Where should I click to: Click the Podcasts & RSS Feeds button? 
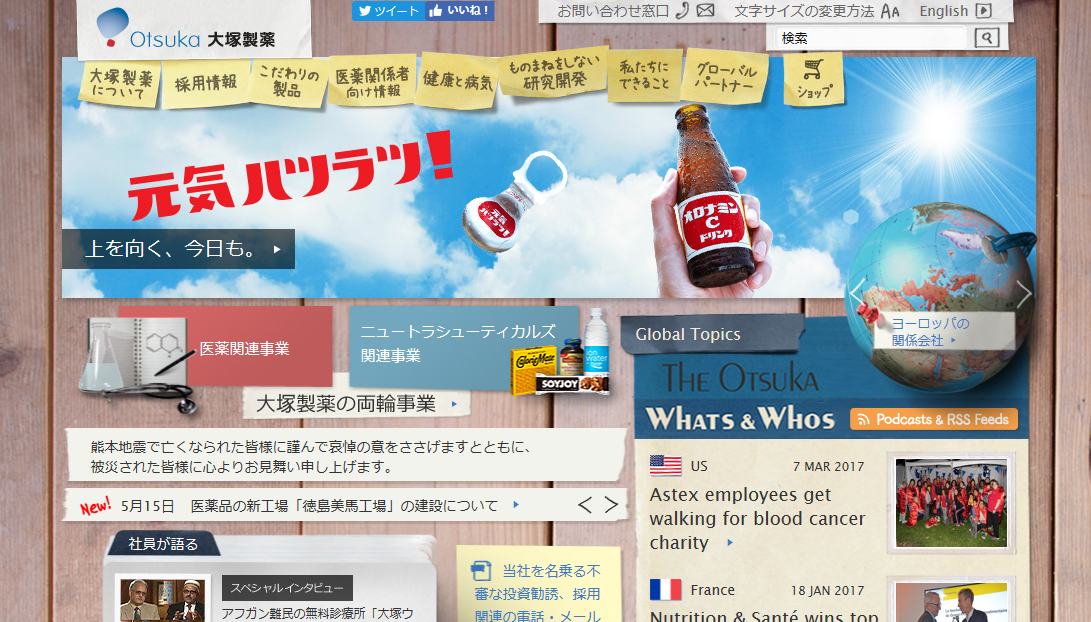coord(934,420)
